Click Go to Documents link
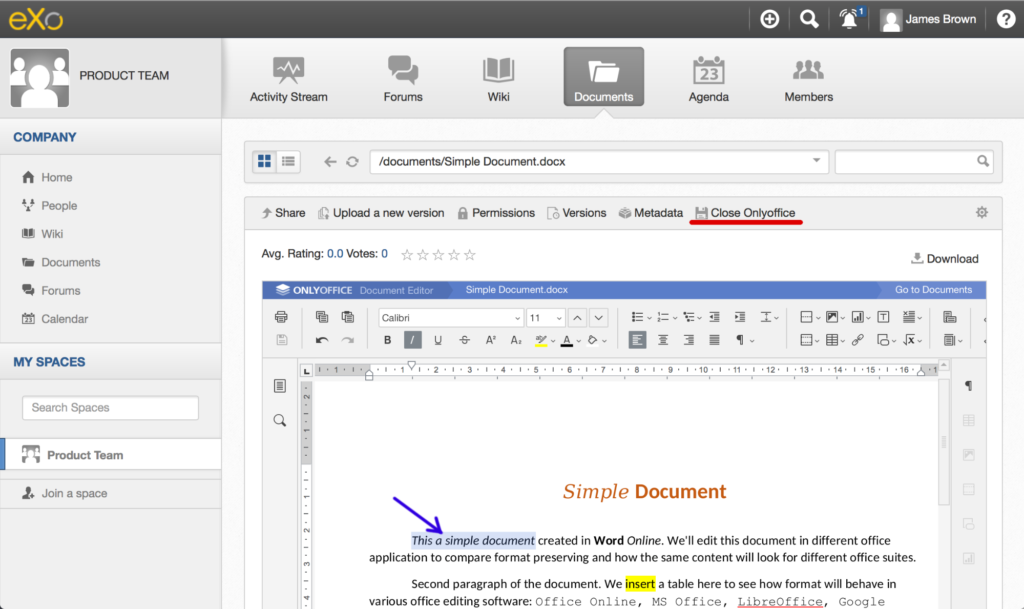This screenshot has height=609, width=1024. click(933, 290)
